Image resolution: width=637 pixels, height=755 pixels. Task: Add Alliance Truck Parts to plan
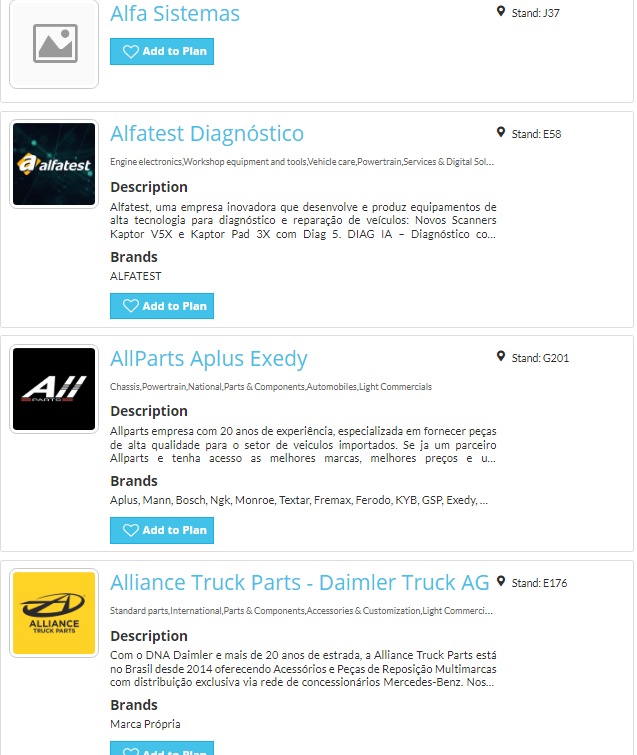click(x=162, y=748)
